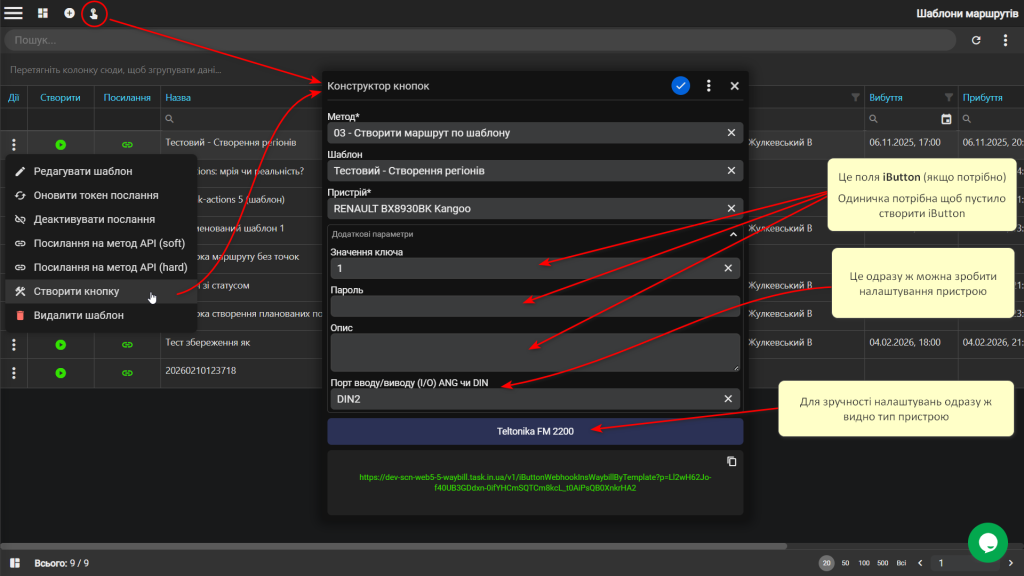Open the generated iButton webhook link

coord(535,482)
